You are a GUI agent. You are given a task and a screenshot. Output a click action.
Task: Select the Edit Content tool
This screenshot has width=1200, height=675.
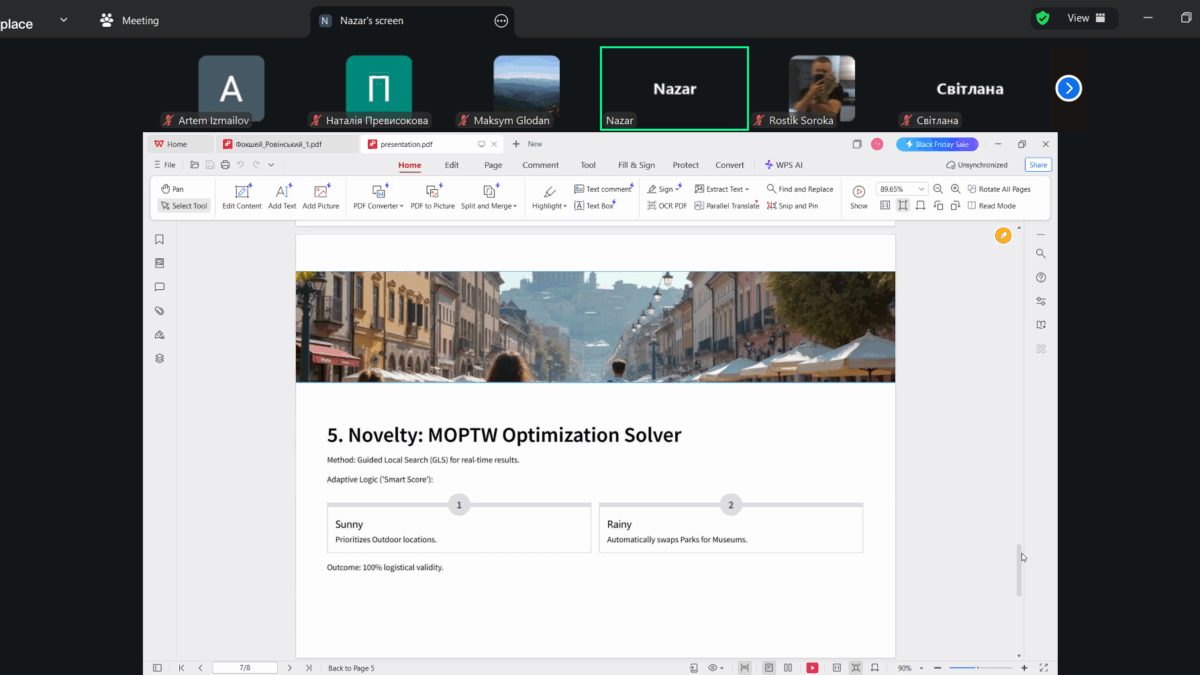point(241,196)
